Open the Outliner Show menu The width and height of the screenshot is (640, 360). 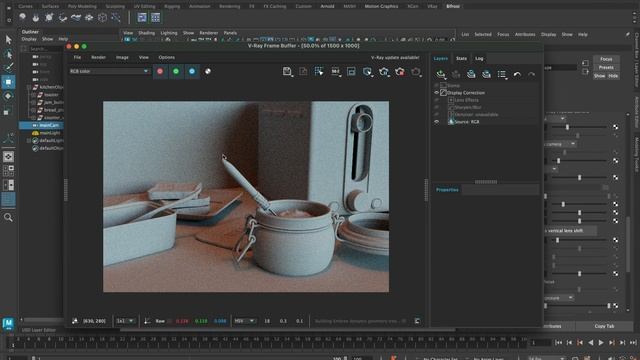click(47, 39)
